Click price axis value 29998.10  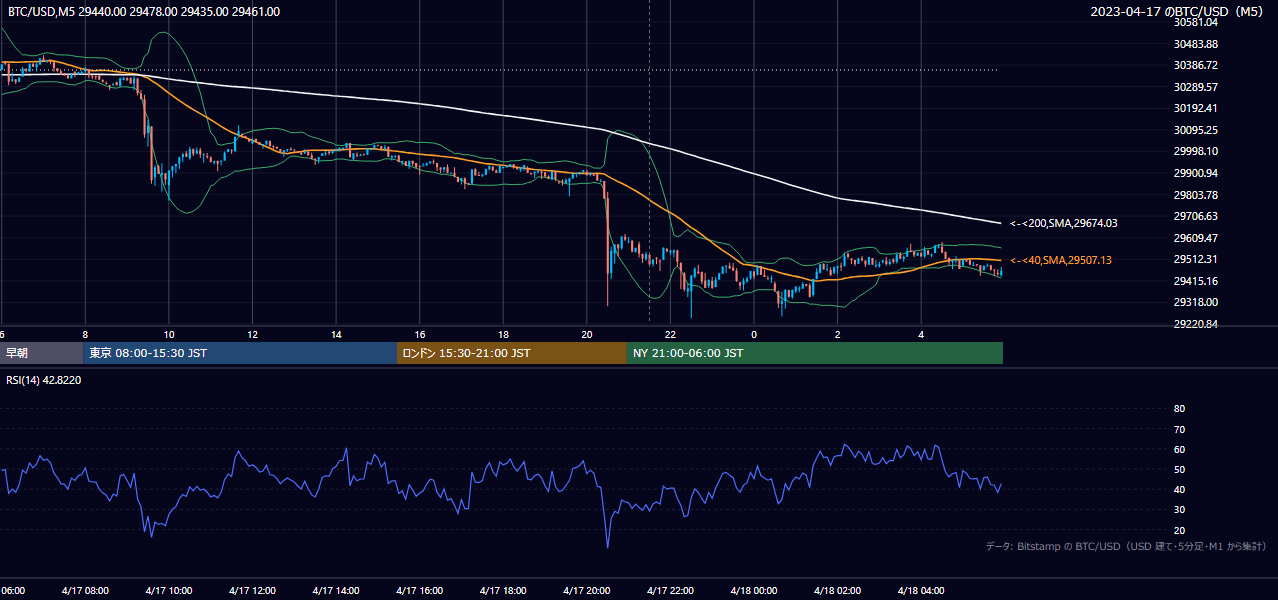tap(1195, 151)
